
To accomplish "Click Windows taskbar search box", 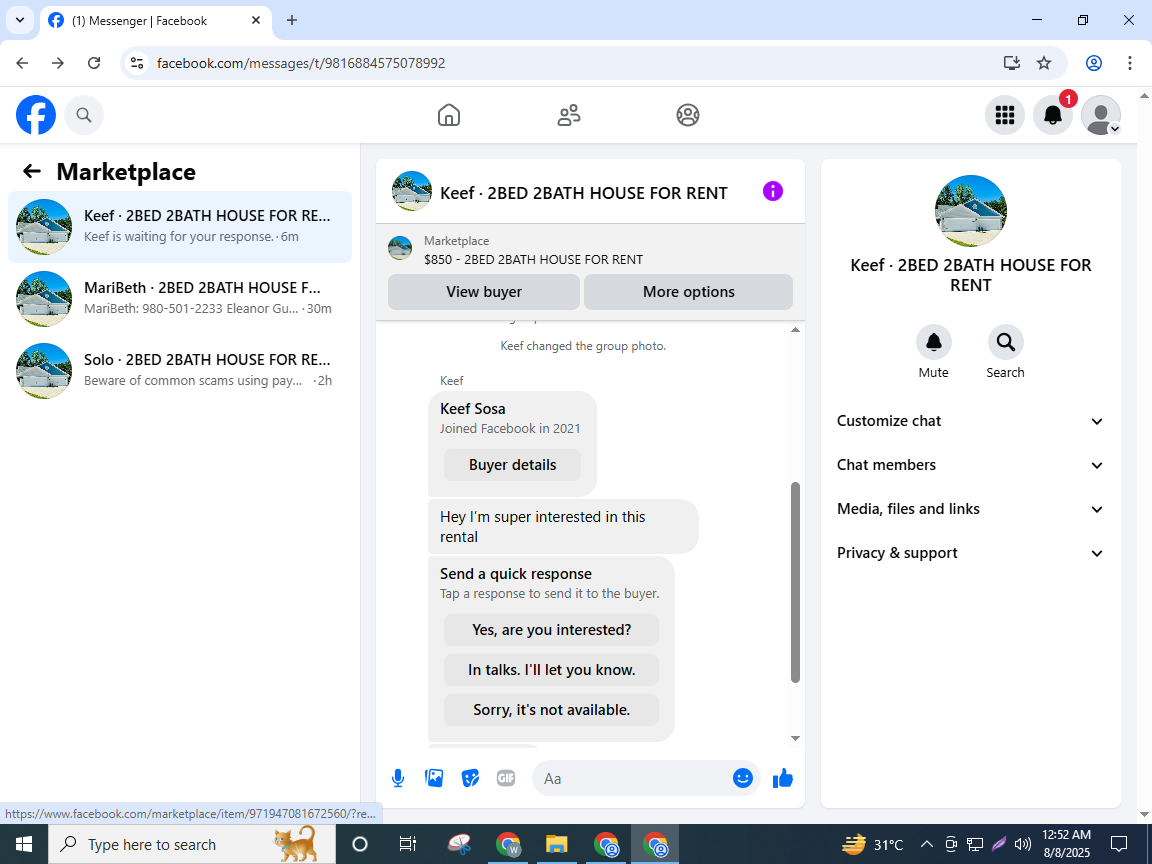I will pyautogui.click(x=192, y=844).
